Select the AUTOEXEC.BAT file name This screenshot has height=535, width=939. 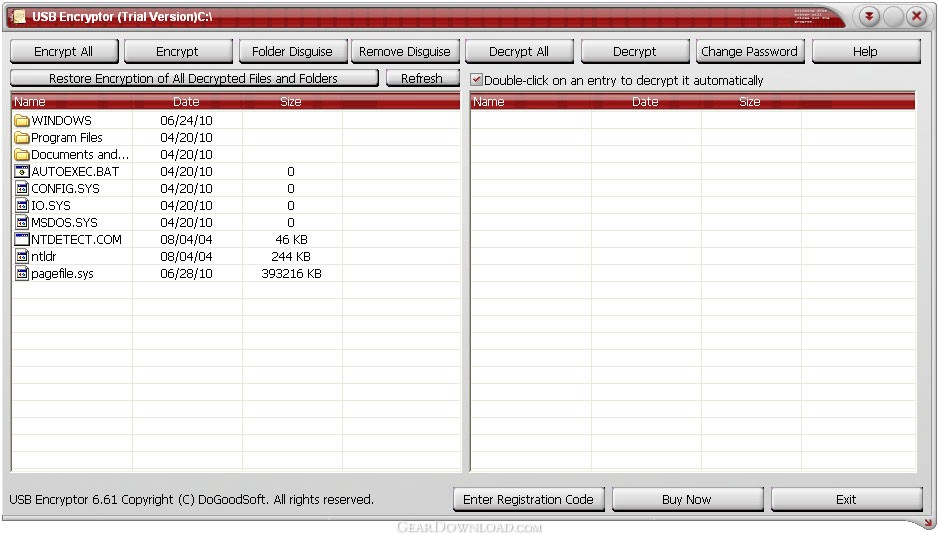tap(75, 171)
